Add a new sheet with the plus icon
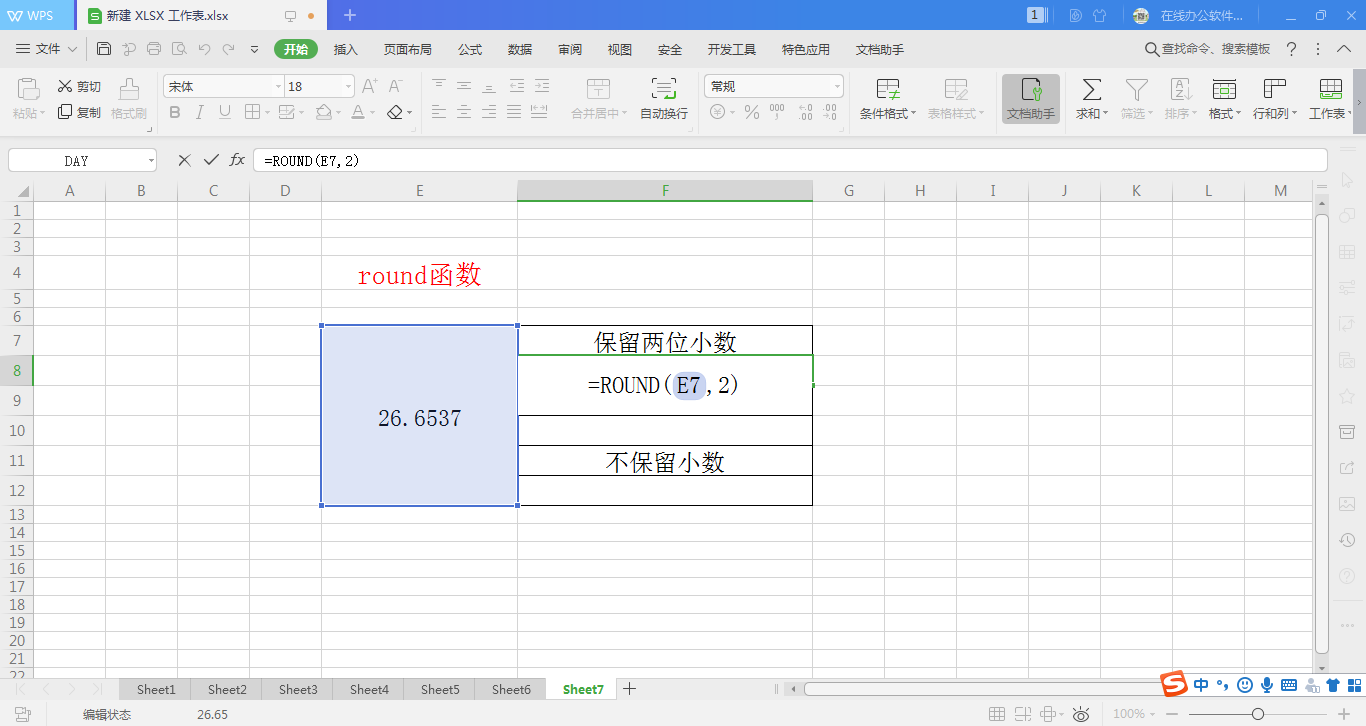This screenshot has height=726, width=1366. point(629,689)
